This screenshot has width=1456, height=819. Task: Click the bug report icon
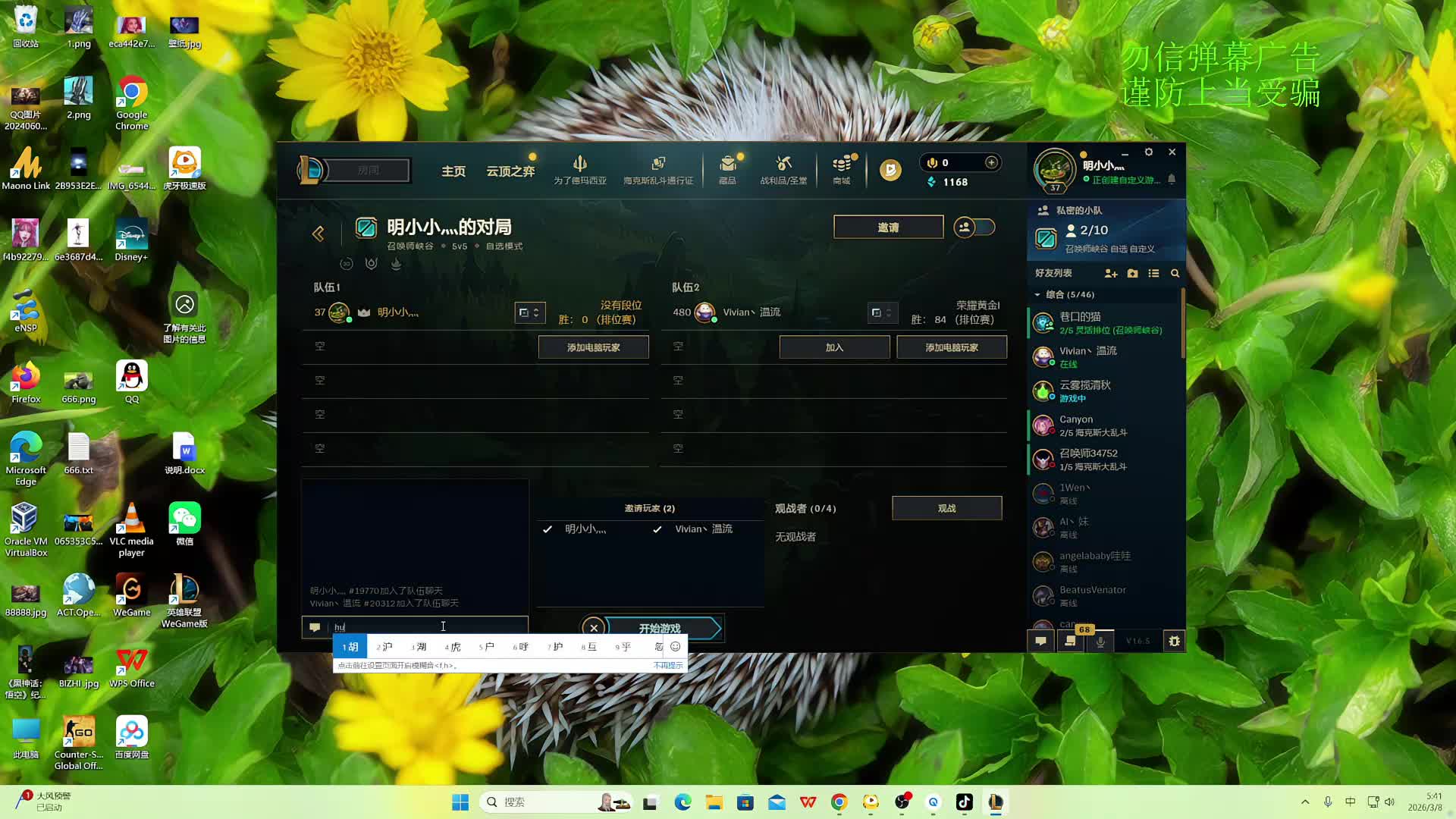click(1174, 641)
